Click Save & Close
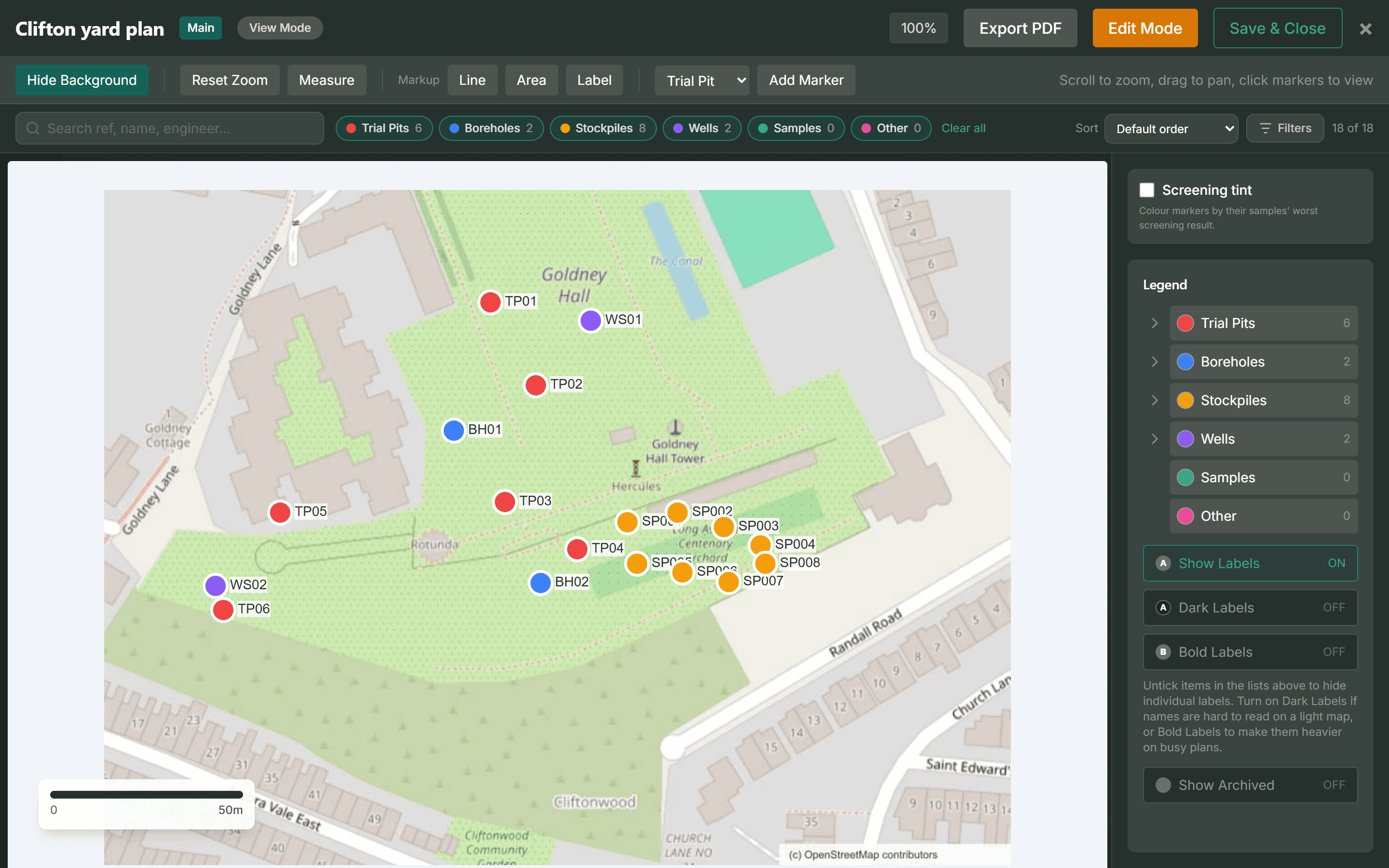This screenshot has height=868, width=1389. click(1278, 28)
